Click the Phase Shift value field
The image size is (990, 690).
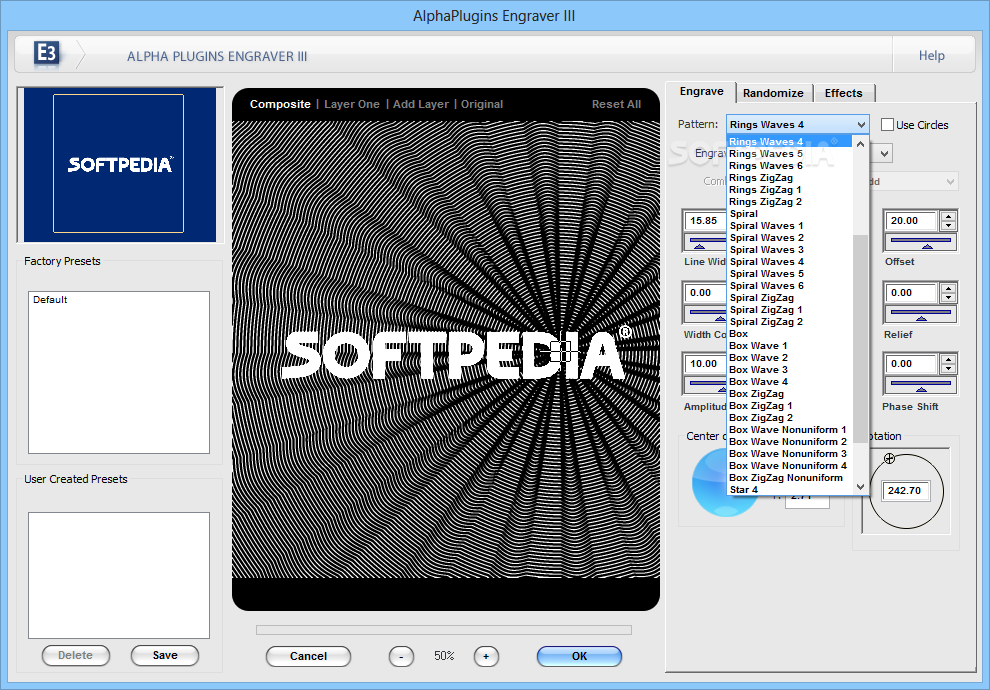912,364
